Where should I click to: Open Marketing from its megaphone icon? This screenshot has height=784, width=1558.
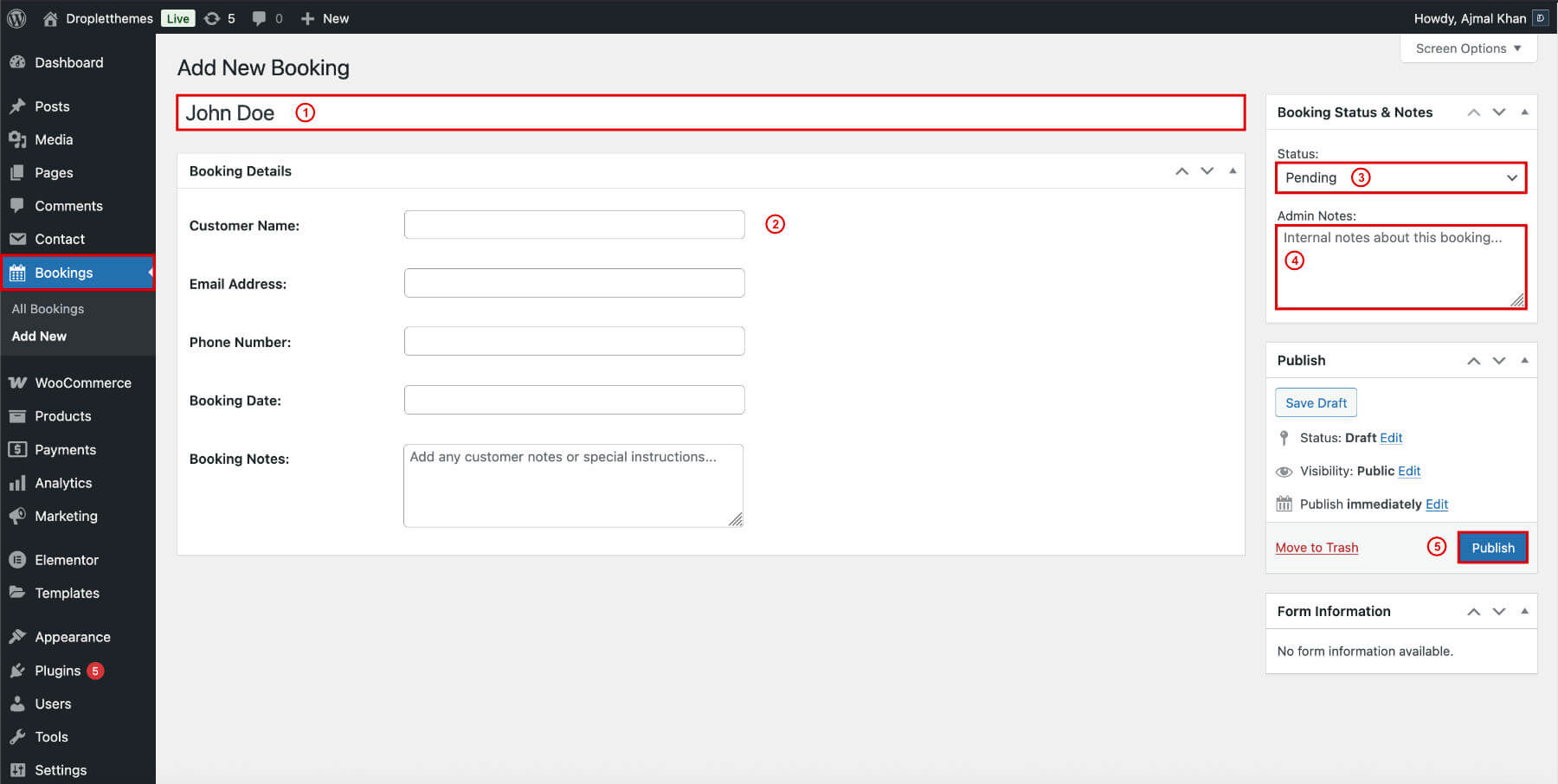18,517
